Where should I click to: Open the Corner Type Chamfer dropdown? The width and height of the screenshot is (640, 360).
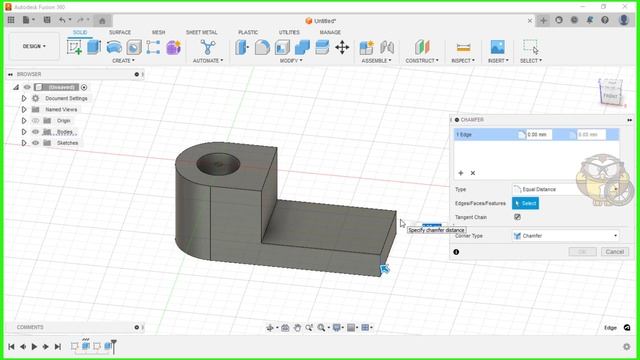pyautogui.click(x=565, y=236)
